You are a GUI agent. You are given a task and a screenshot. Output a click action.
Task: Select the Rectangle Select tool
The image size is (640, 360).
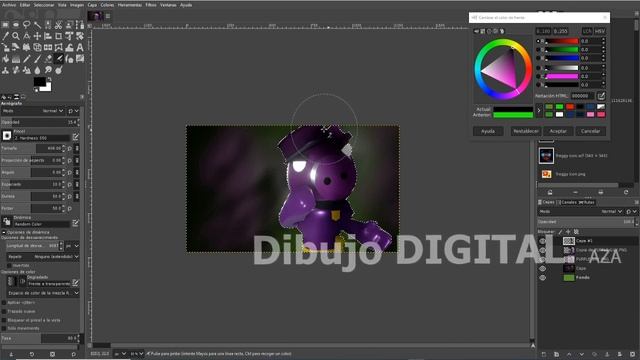coord(5,25)
